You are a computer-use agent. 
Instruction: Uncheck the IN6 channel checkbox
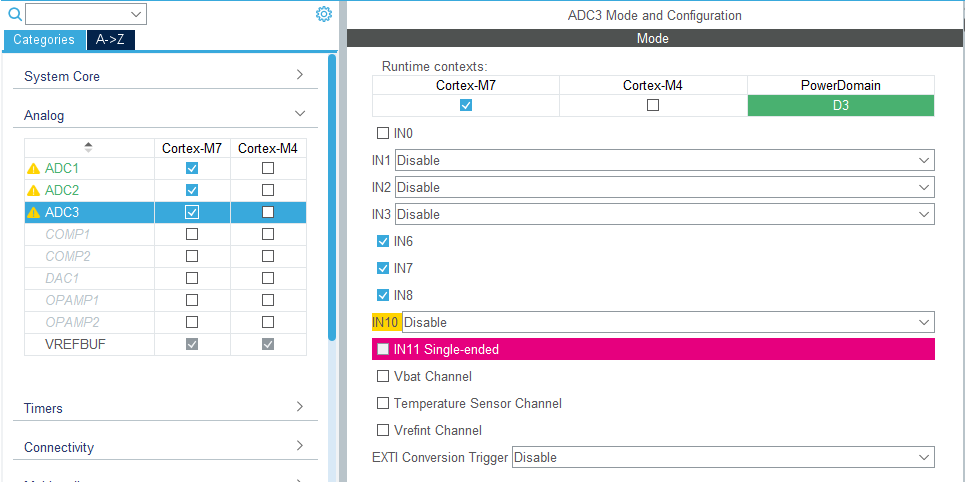[383, 241]
